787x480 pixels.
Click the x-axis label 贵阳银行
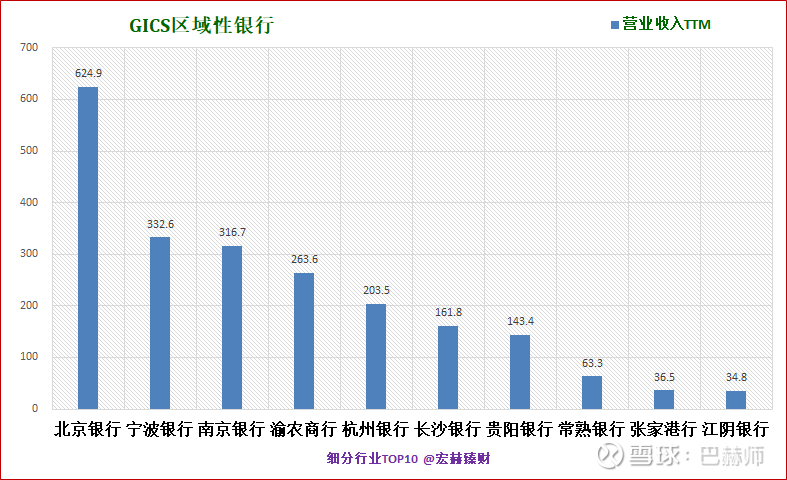click(519, 429)
